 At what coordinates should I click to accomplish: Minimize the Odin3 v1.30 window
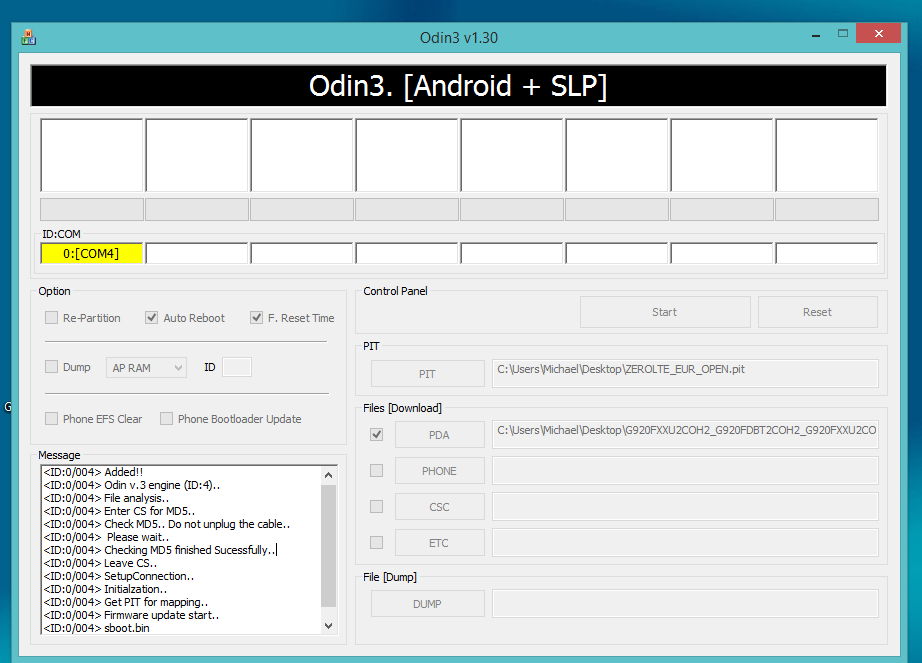tap(816, 35)
